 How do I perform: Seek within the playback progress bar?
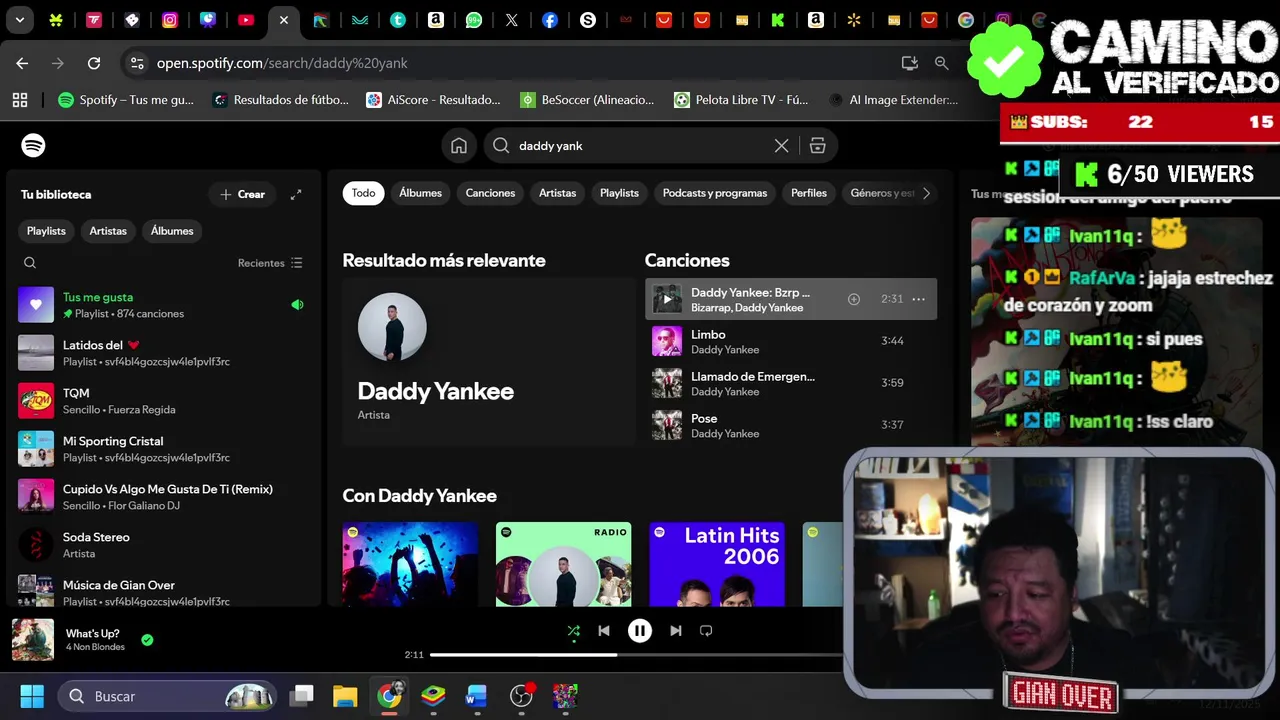pyautogui.click(x=637, y=655)
